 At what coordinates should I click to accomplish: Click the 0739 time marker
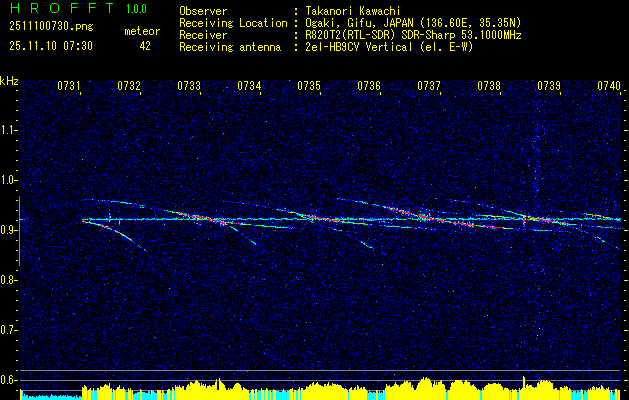click(x=549, y=86)
